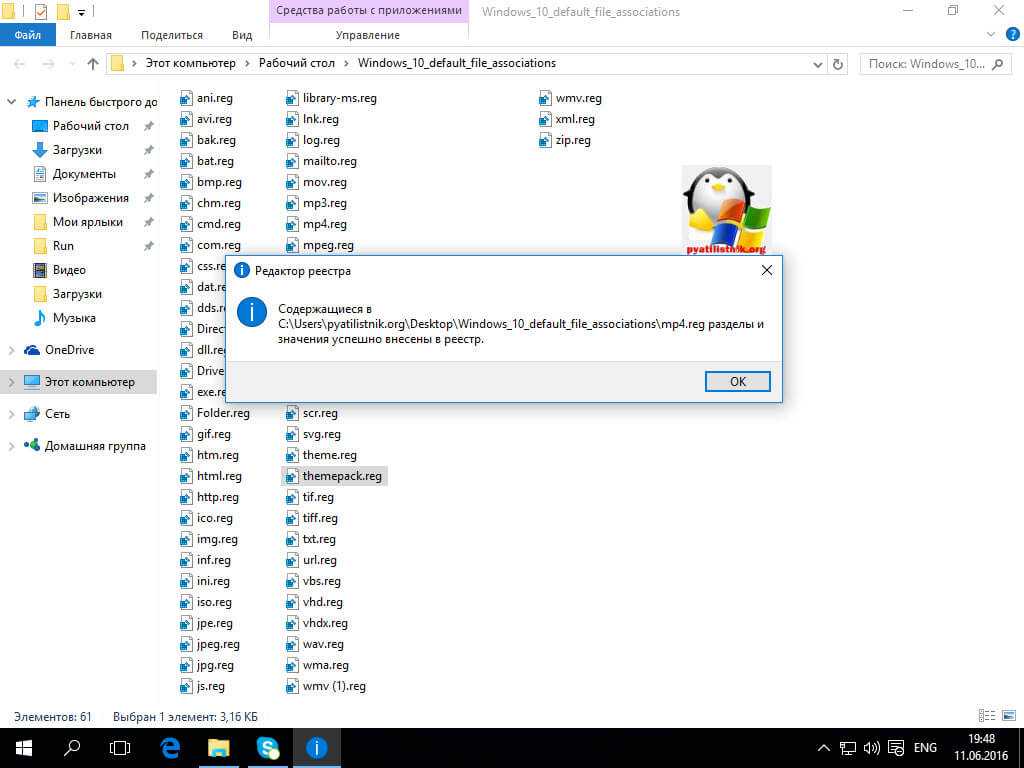Select Загрузки in quick access panel

coord(76,150)
